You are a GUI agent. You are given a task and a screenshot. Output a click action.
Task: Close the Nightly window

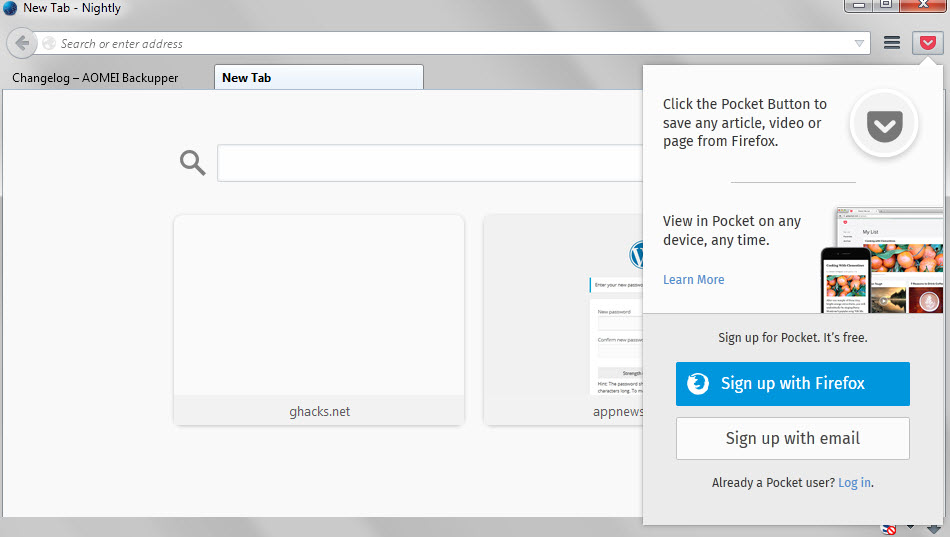(923, 5)
